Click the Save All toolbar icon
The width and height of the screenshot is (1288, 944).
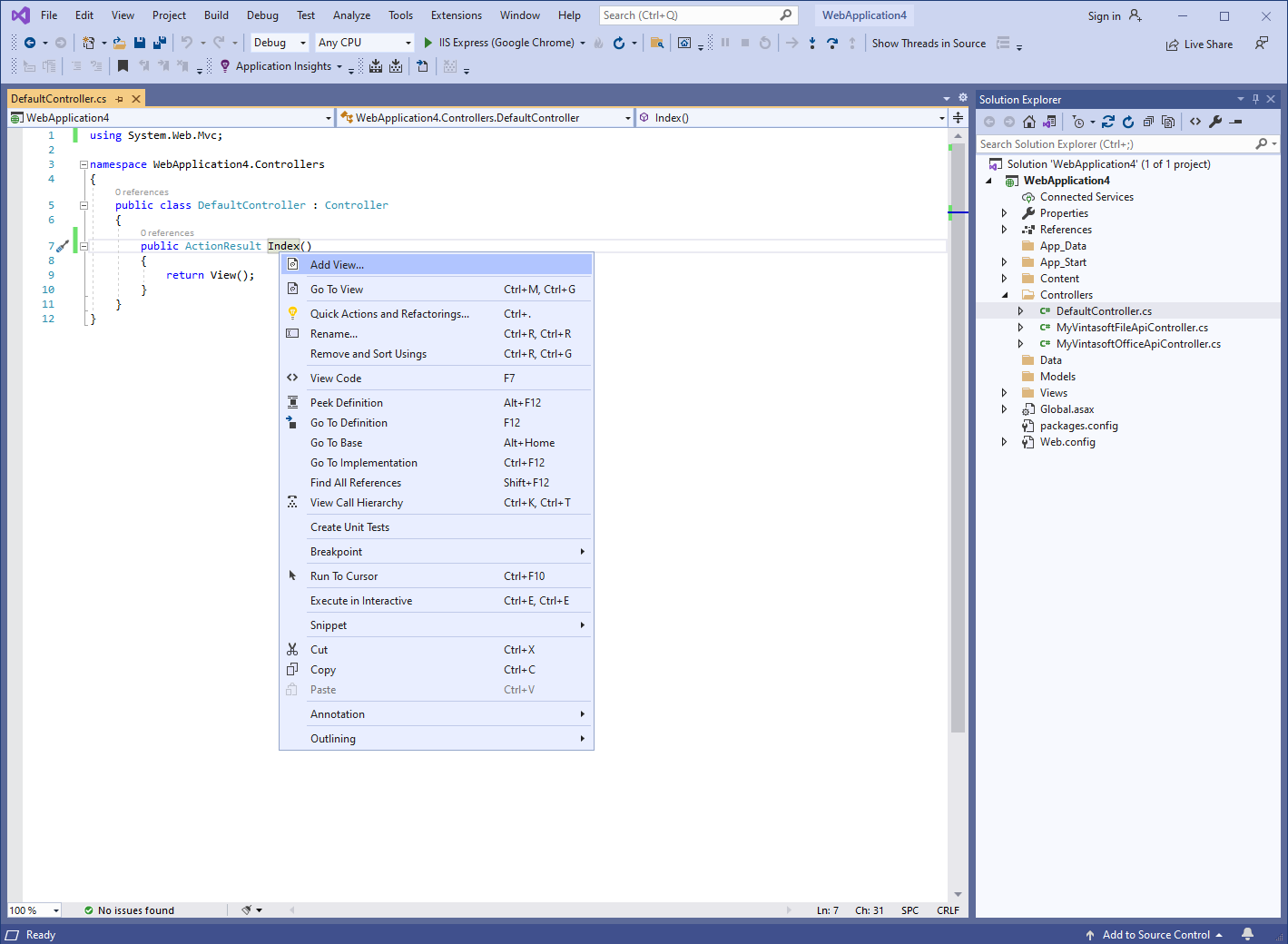pyautogui.click(x=160, y=43)
